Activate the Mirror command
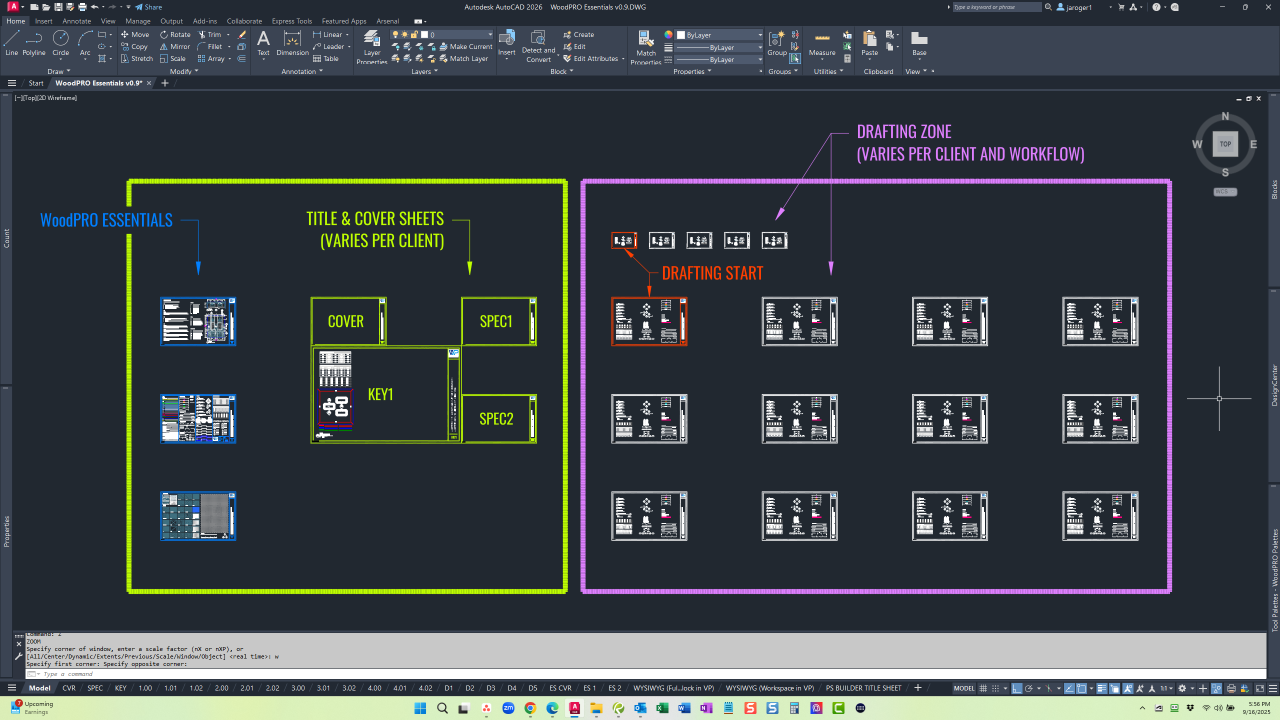Image resolution: width=1280 pixels, height=720 pixels. [x=175, y=47]
